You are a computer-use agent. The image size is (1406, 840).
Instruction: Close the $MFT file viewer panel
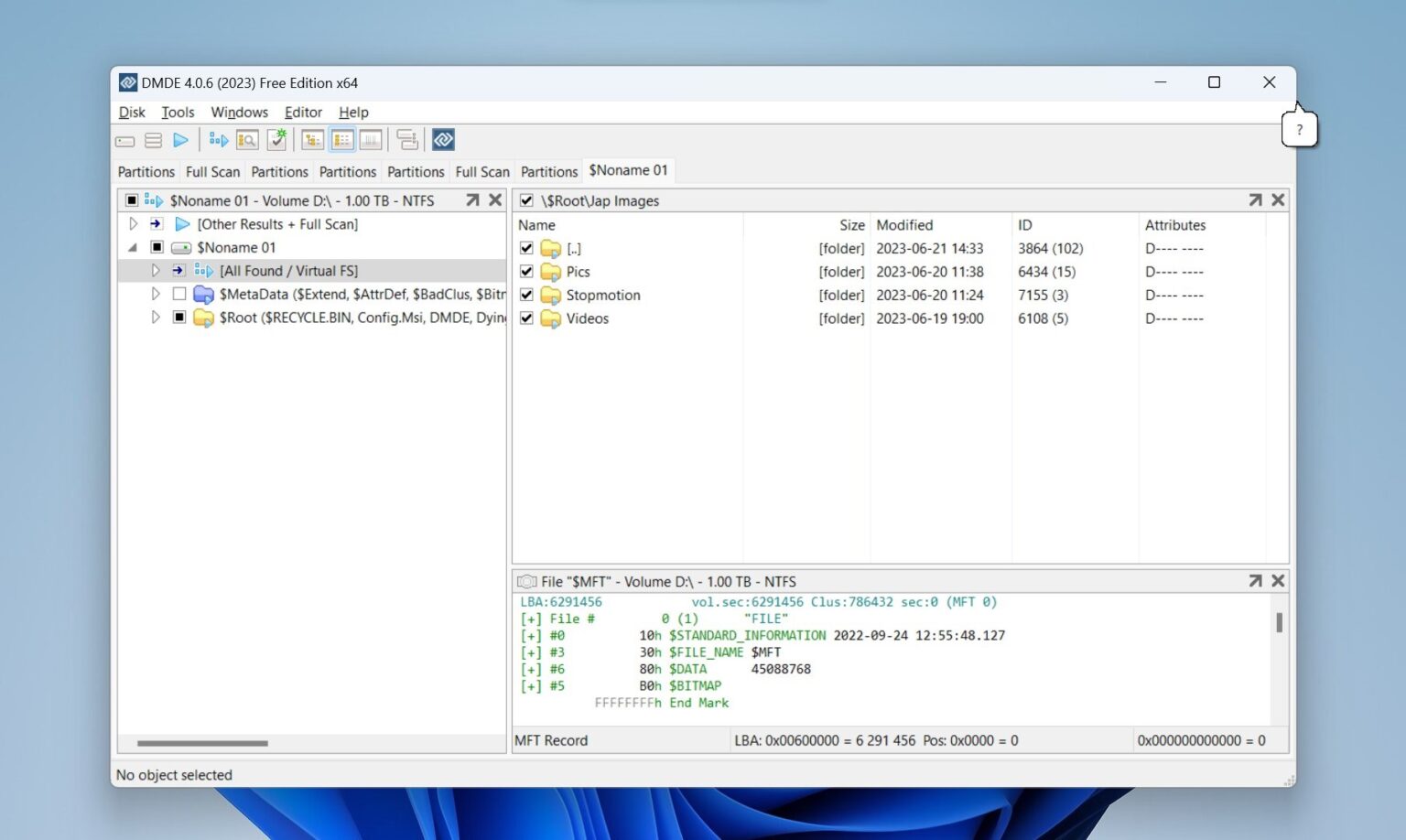[1278, 580]
